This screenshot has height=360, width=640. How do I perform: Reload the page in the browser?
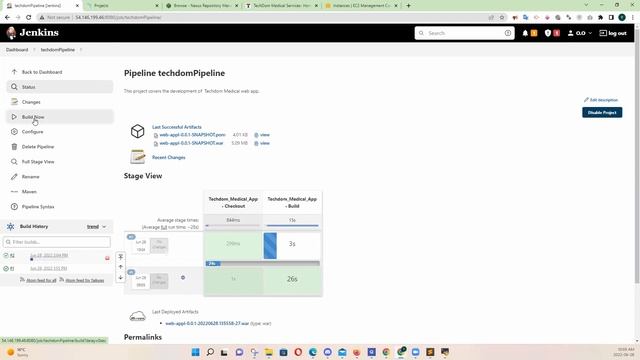tap(29, 18)
